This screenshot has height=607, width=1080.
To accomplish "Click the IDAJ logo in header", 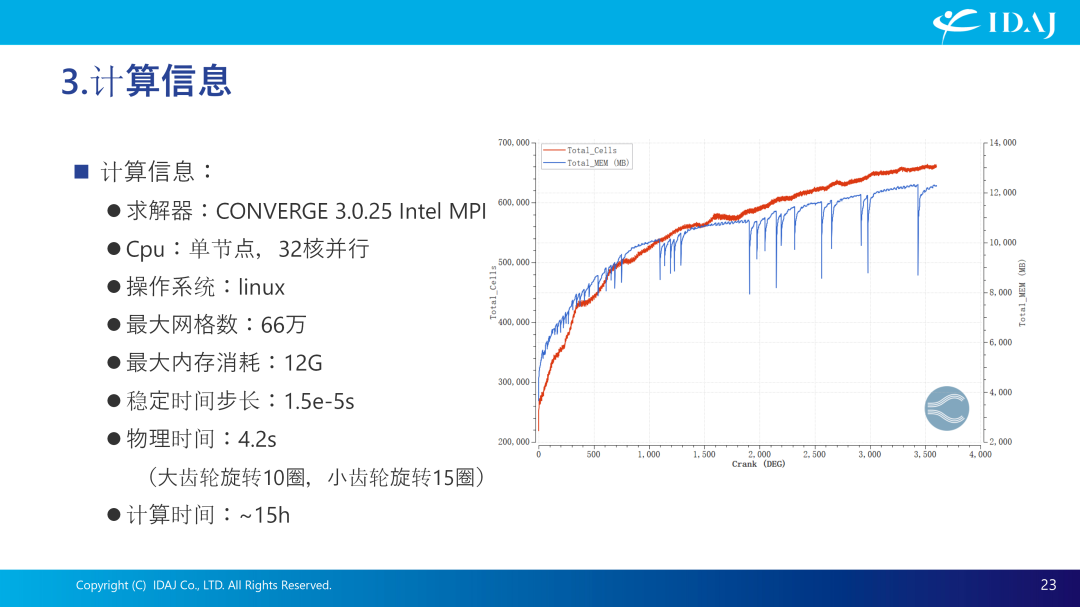I will pos(994,24).
